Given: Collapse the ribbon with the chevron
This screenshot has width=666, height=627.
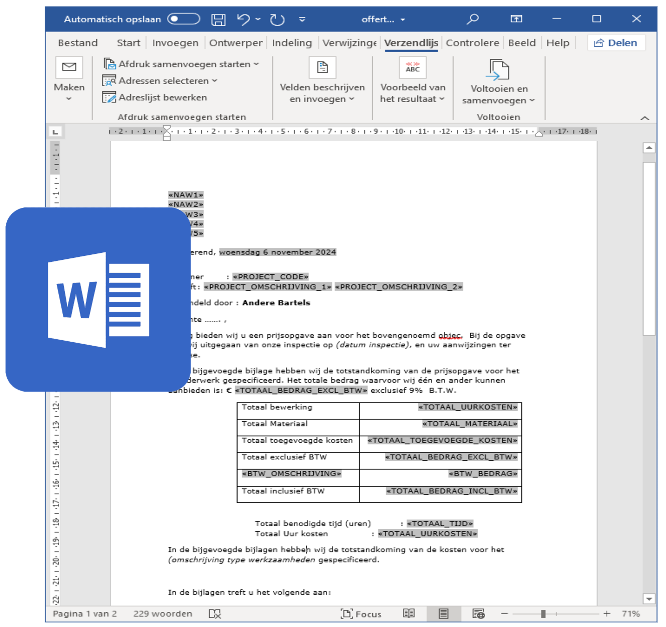Looking at the screenshot, I should (645, 118).
